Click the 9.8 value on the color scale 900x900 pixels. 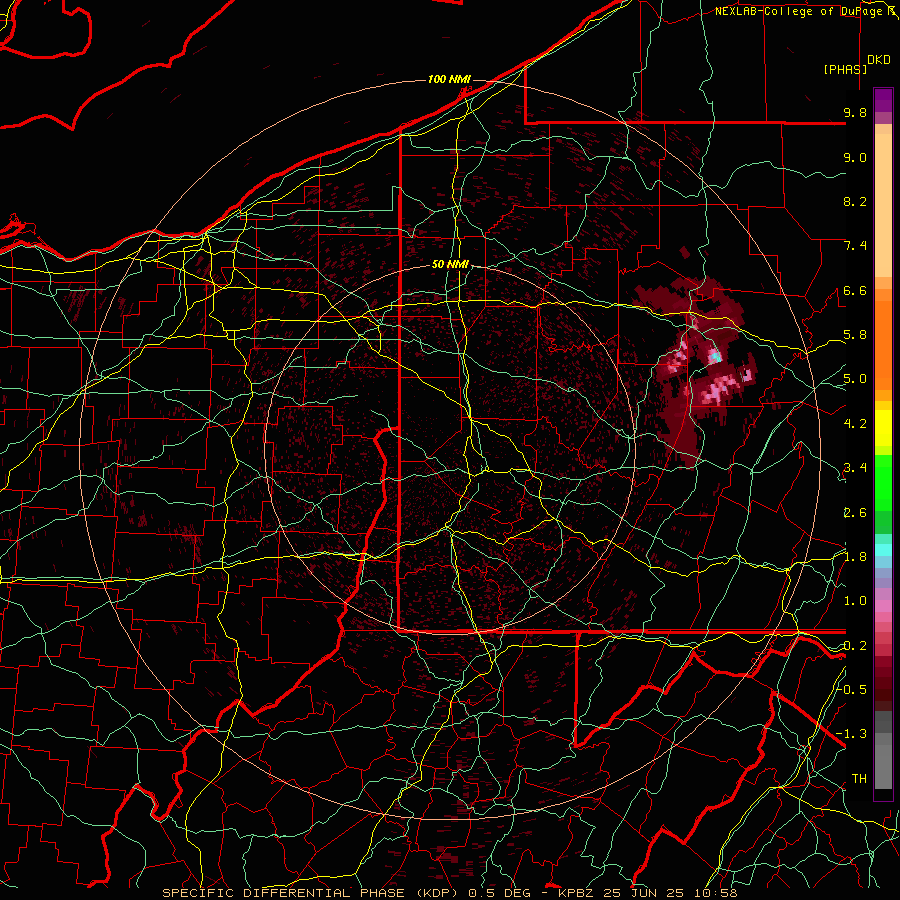coord(855,112)
